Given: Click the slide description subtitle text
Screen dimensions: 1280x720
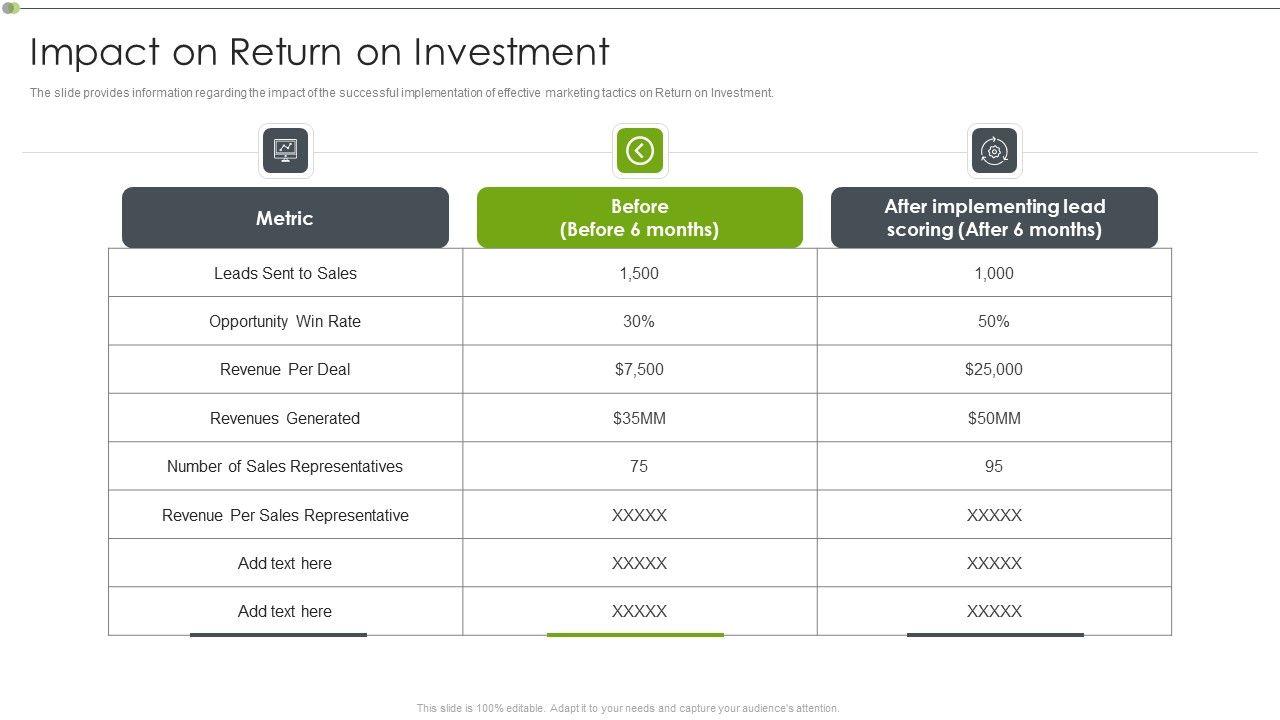Looking at the screenshot, I should pos(401,93).
